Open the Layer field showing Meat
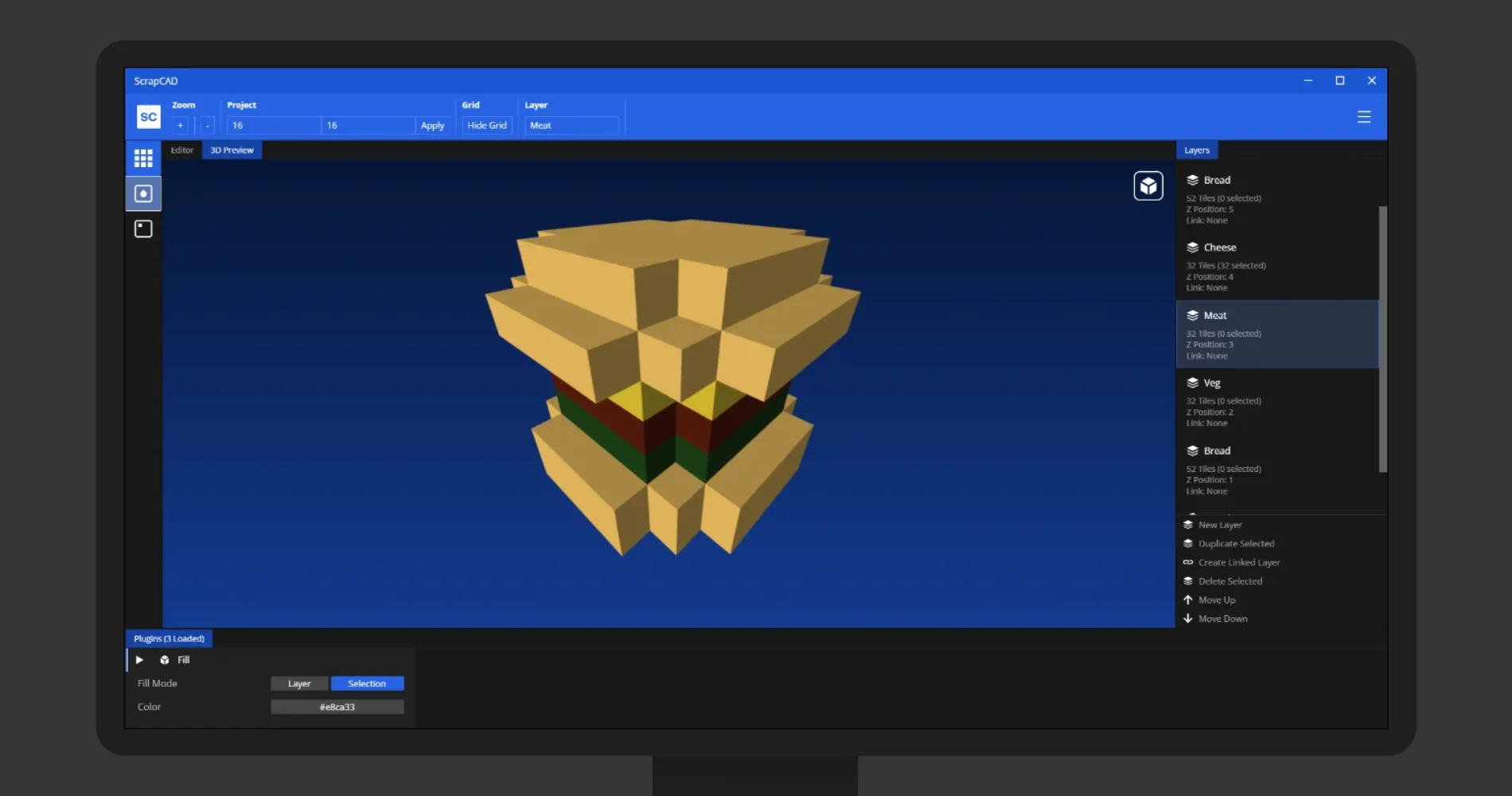The height and width of the screenshot is (796, 1512). (x=571, y=126)
